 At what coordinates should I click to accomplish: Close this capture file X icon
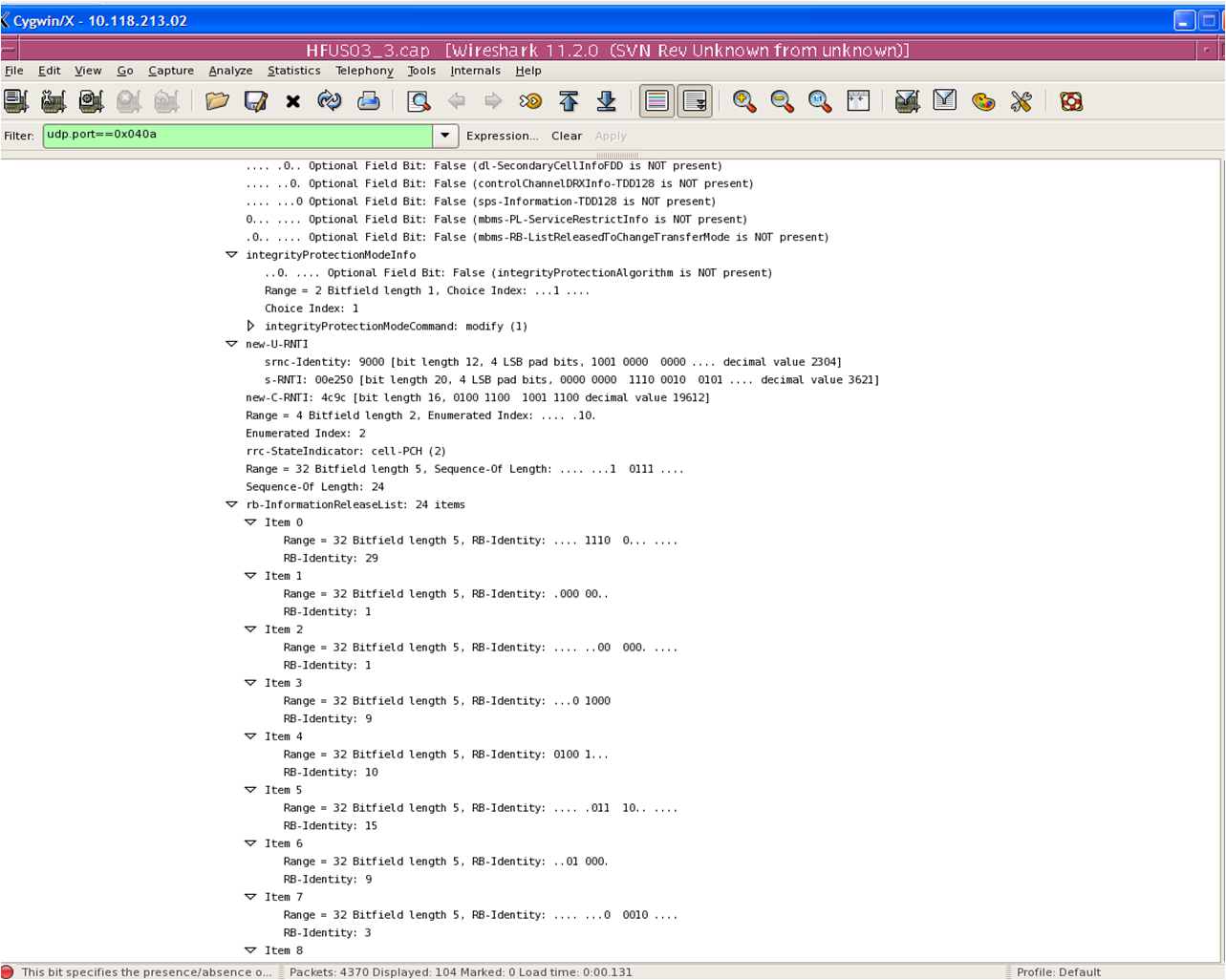tap(292, 101)
